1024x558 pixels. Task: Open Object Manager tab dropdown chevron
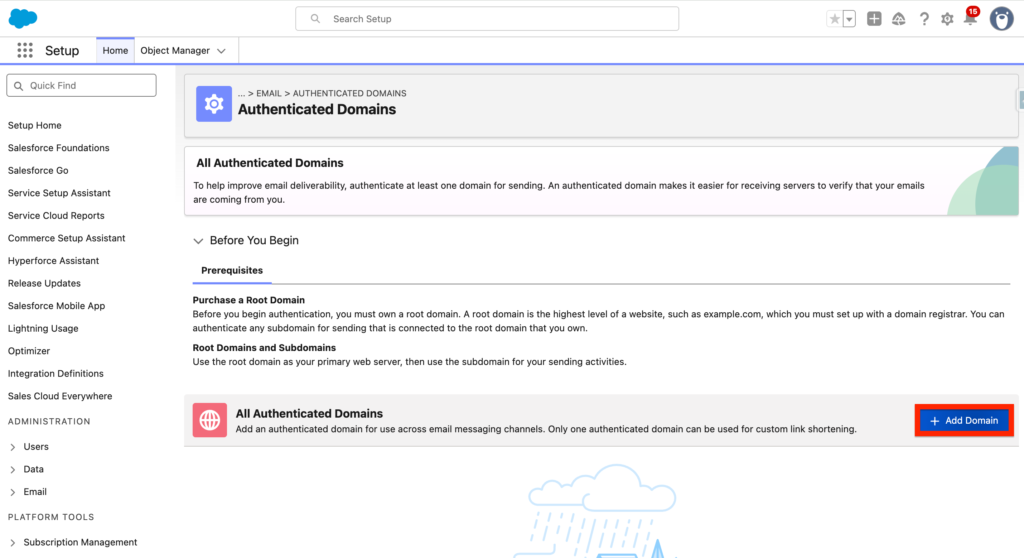pos(222,51)
